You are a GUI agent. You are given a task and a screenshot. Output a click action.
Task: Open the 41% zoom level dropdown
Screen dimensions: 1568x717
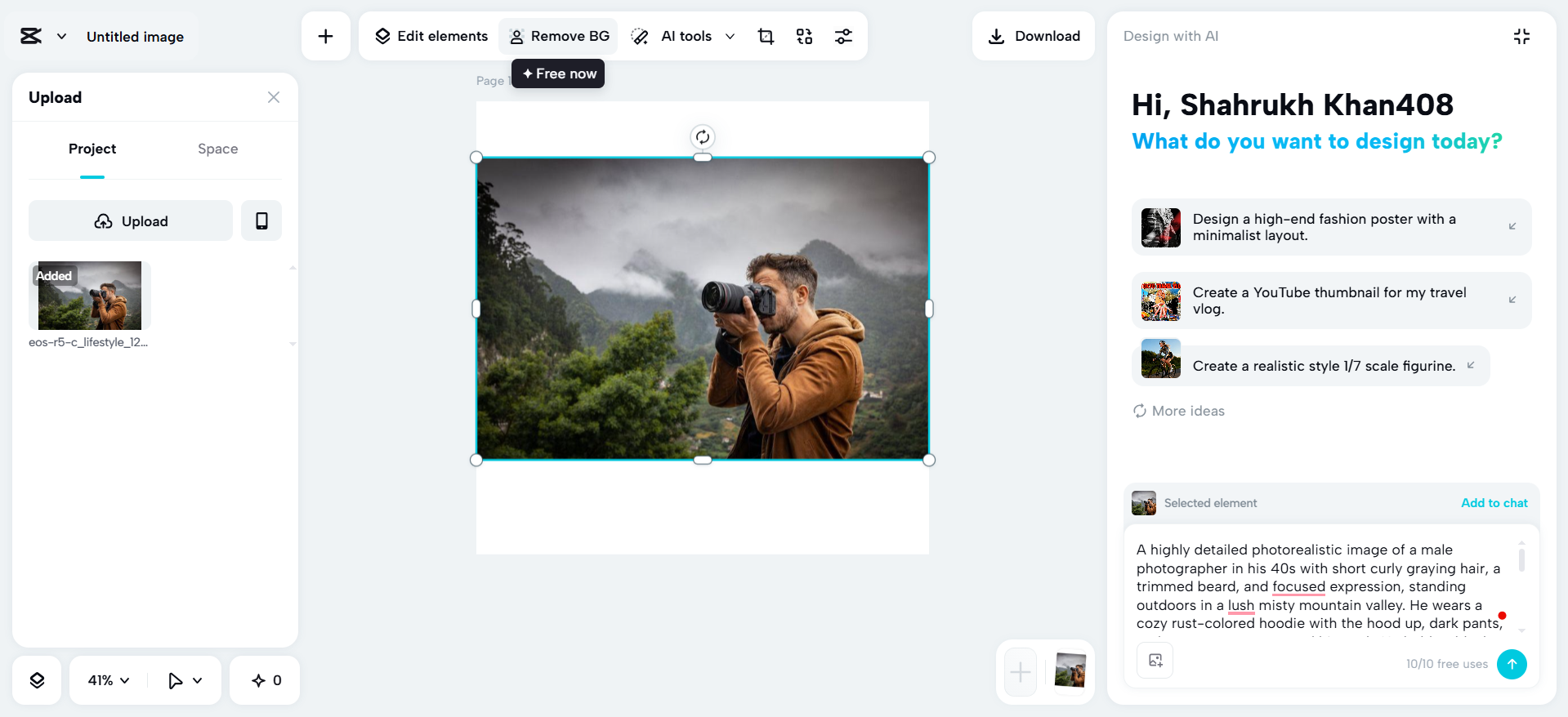109,680
